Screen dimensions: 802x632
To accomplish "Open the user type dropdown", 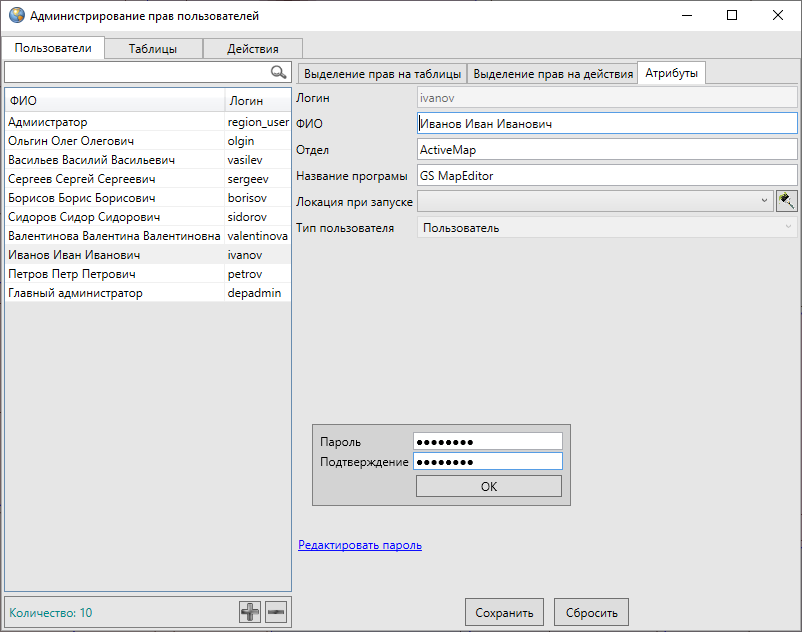I will [x=787, y=228].
